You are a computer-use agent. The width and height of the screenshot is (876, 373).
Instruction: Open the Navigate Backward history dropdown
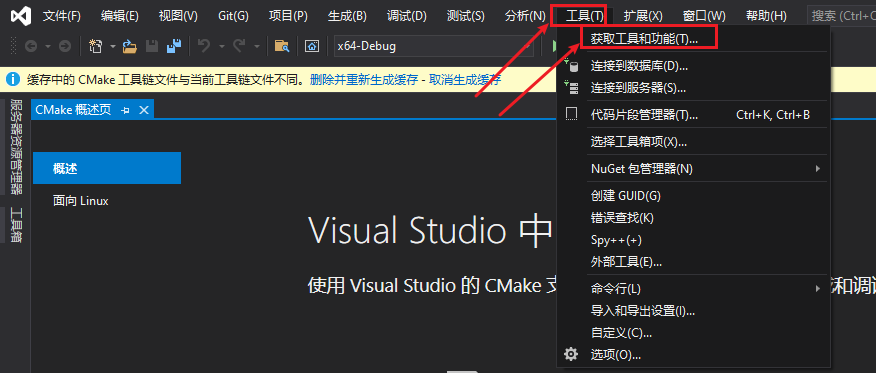47,46
